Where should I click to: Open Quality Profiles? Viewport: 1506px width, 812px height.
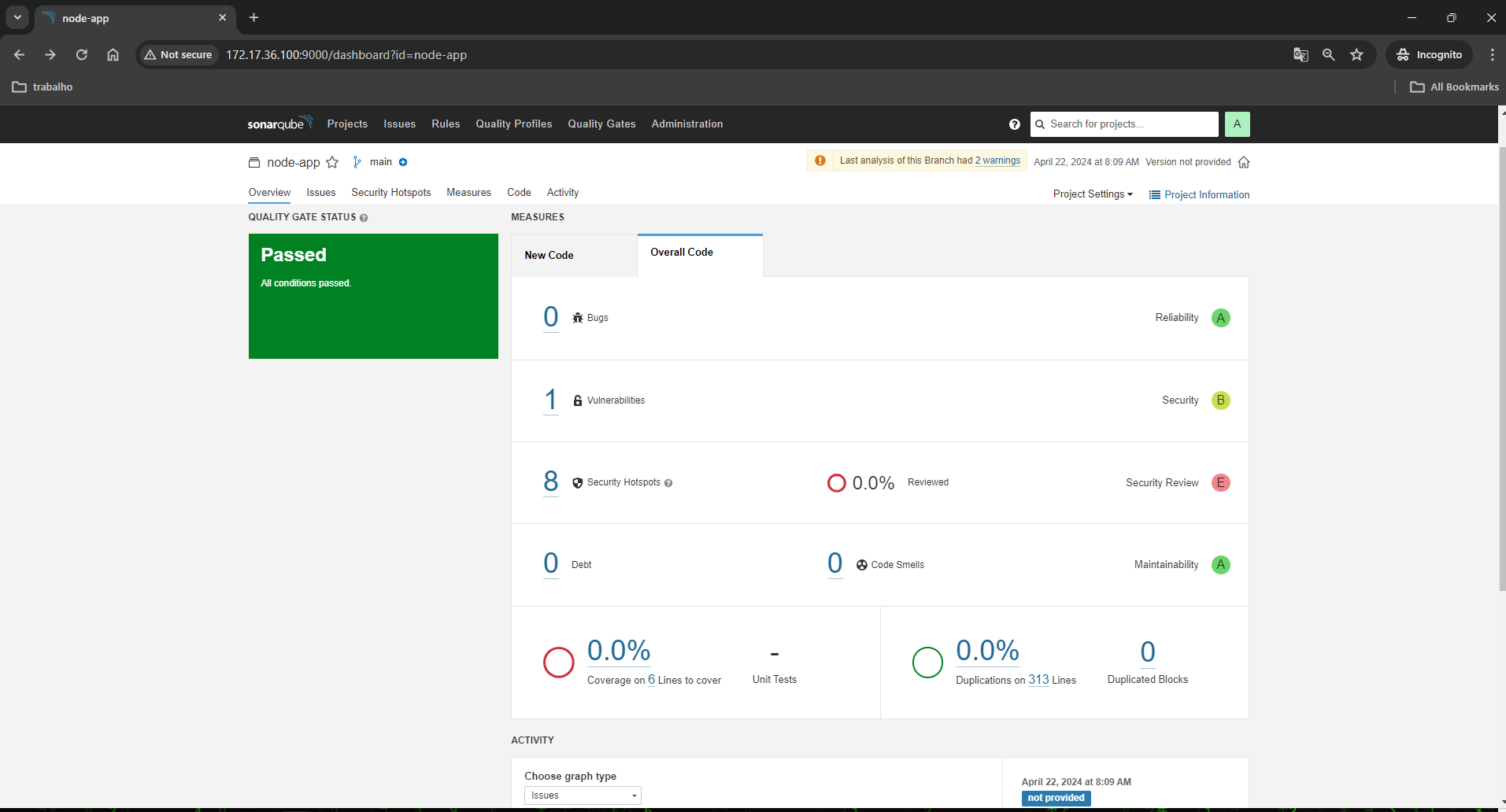pos(514,124)
